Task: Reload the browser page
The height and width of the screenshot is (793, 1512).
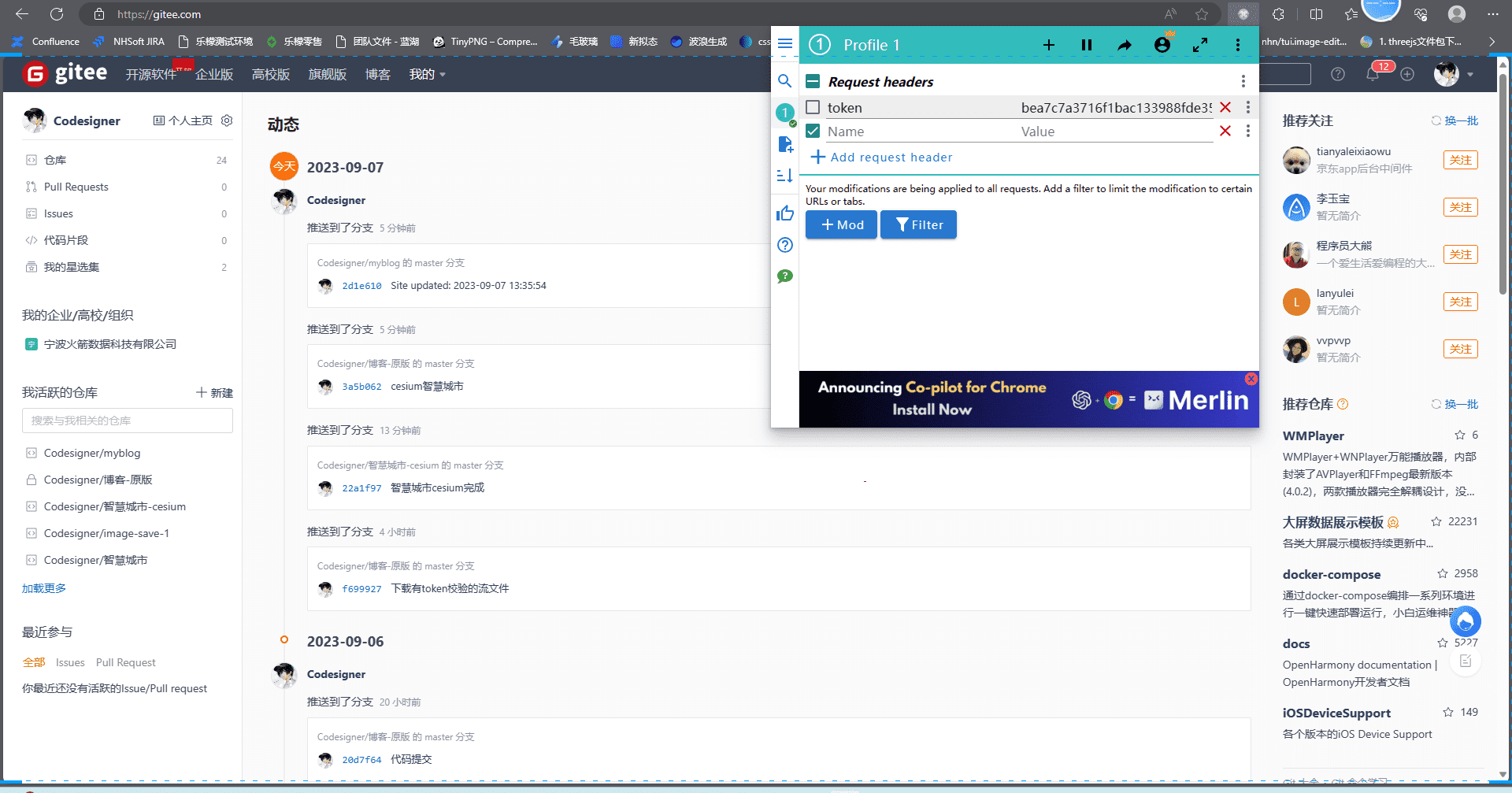Action: point(57,14)
